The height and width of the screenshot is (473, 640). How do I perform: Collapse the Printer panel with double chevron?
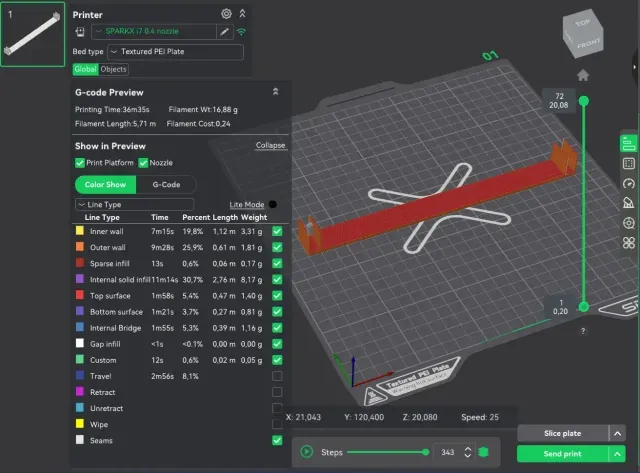(242, 13)
